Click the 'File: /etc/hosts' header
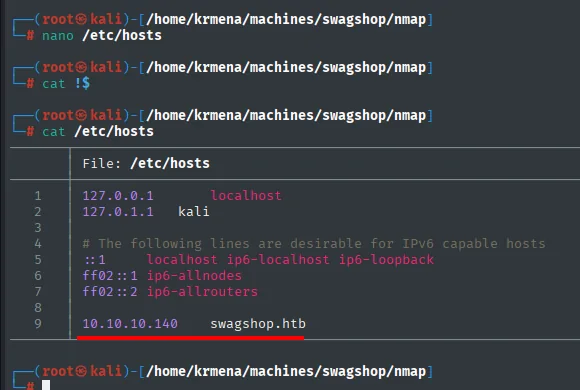The image size is (580, 390). pos(146,164)
